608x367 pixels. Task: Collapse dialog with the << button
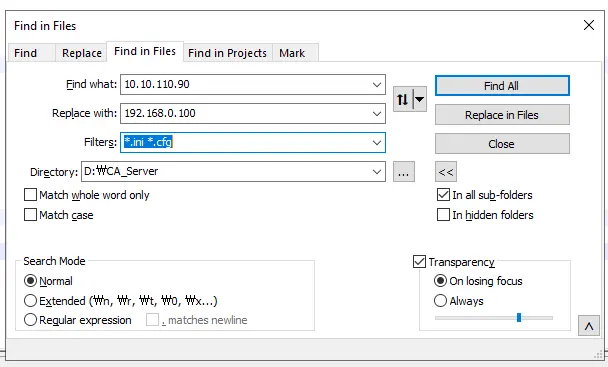[446, 172]
